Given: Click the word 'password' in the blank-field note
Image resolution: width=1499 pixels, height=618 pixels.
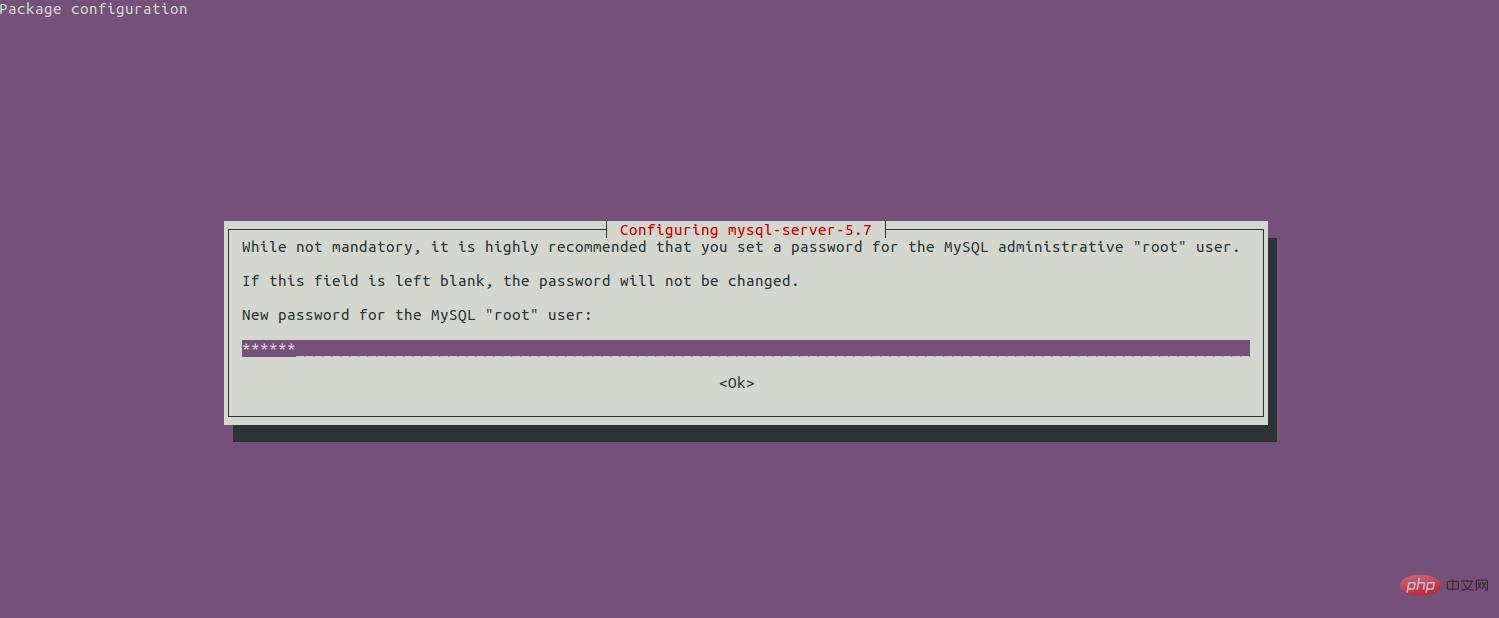Looking at the screenshot, I should point(574,281).
